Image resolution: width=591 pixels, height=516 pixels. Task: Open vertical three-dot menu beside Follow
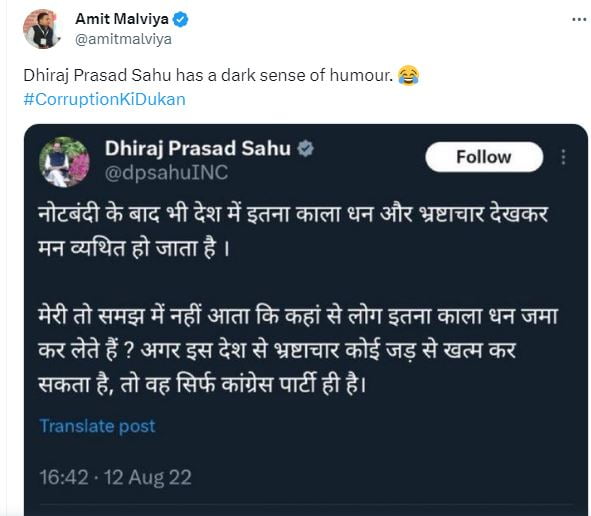pos(563,157)
